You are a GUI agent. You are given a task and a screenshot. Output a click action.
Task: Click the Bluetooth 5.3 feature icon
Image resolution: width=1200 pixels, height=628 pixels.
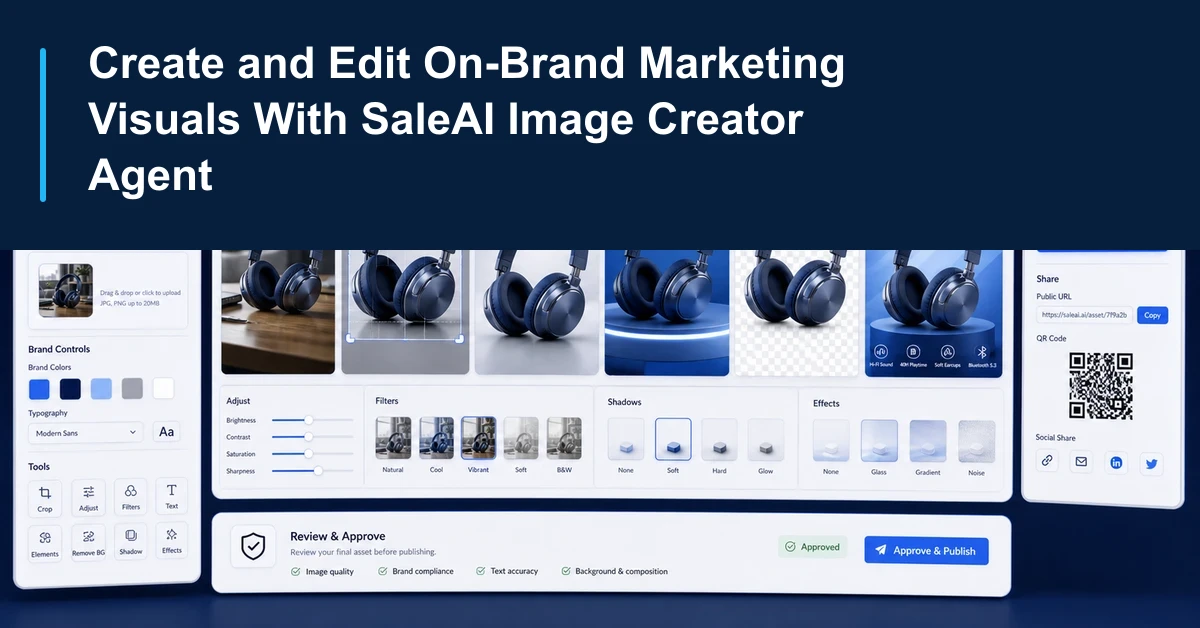982,352
